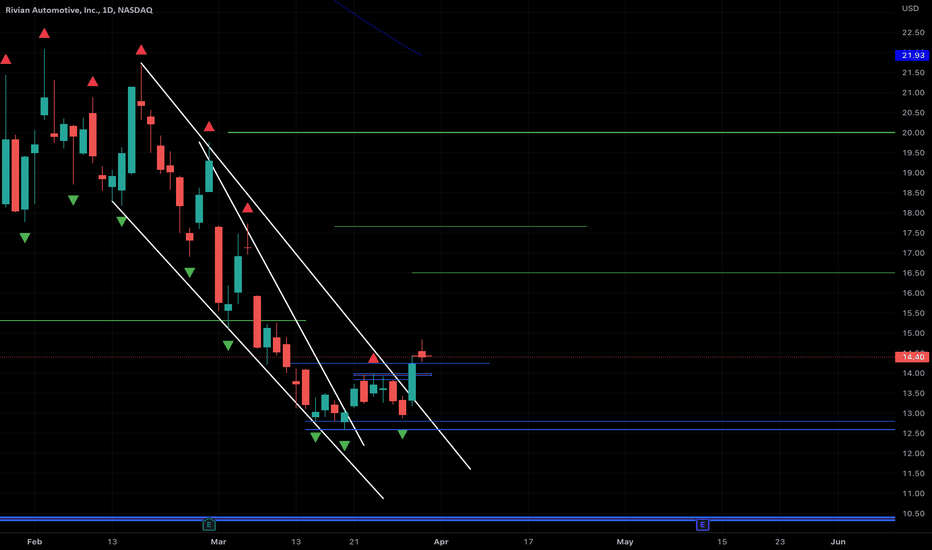Click the blue E earnings icon after May
The width and height of the screenshot is (932, 550).
pyautogui.click(x=703, y=524)
